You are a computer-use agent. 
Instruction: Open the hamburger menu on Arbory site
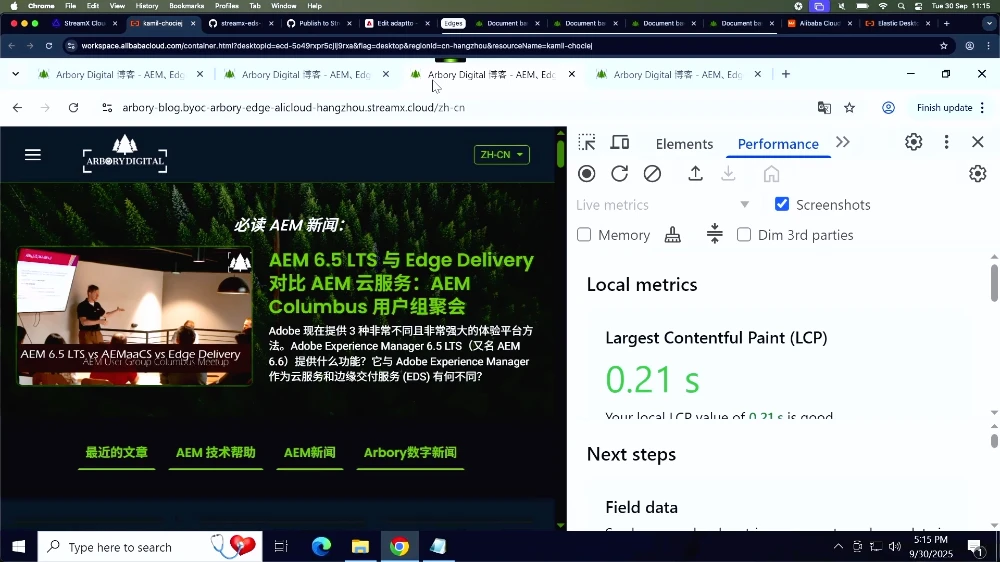point(33,155)
